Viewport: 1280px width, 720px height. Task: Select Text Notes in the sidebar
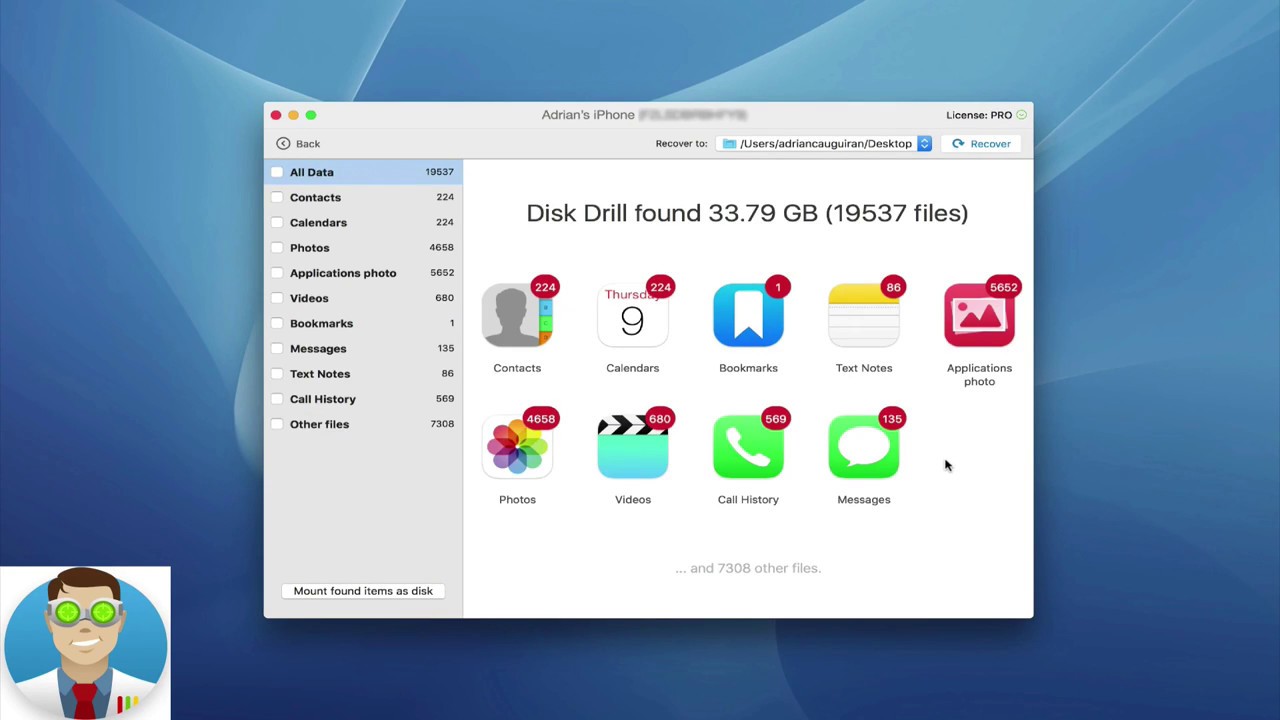coord(362,374)
